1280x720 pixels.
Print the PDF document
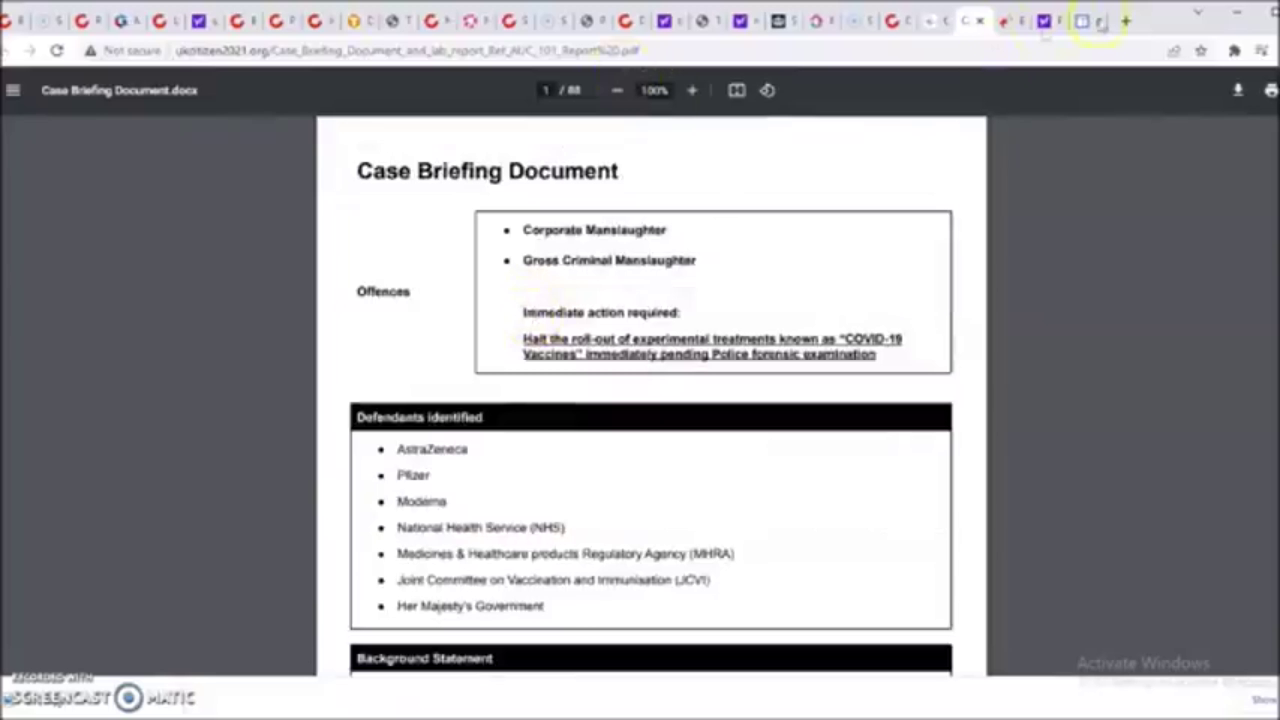pos(1270,90)
